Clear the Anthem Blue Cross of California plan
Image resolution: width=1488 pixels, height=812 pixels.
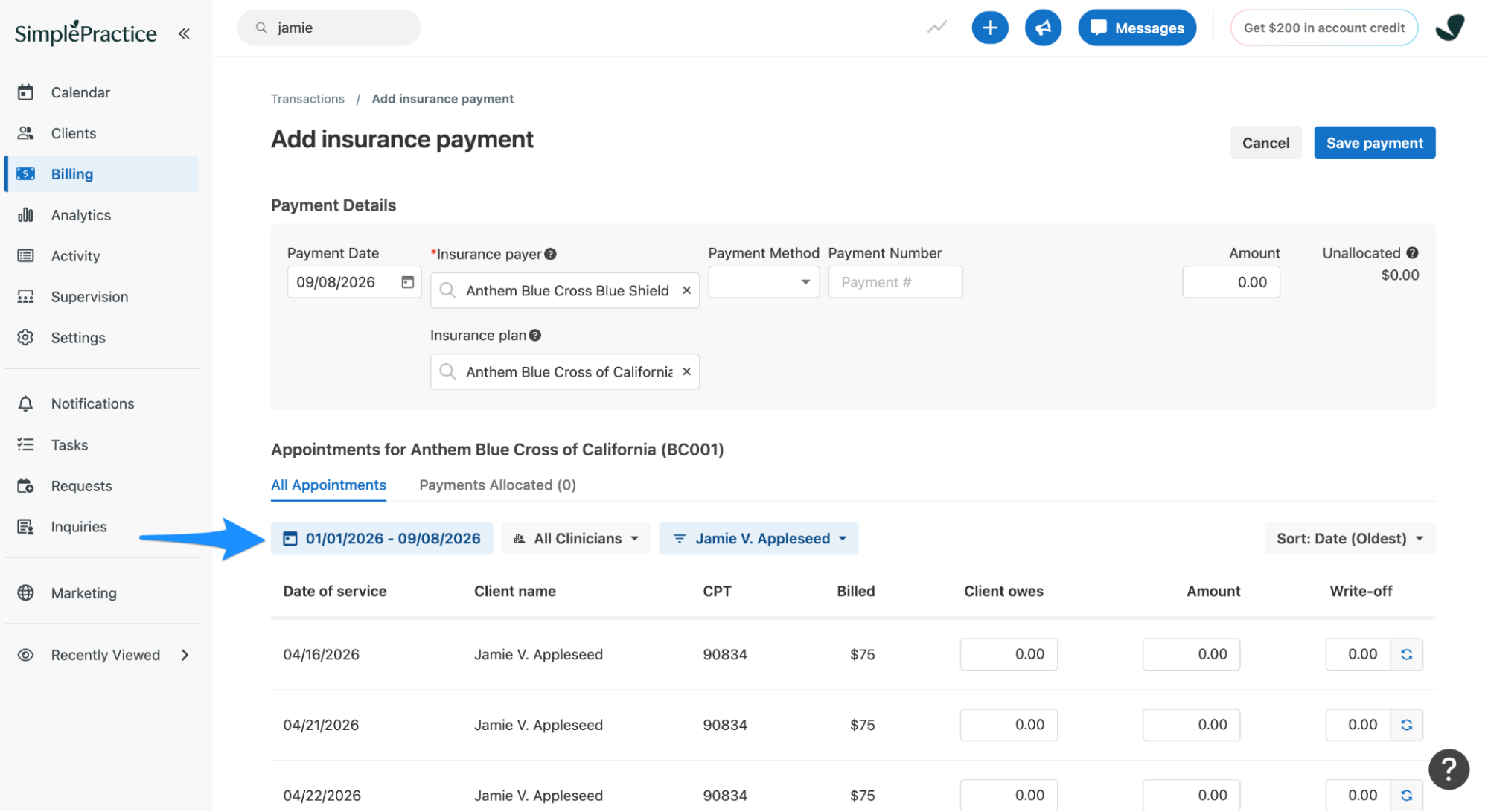(686, 371)
